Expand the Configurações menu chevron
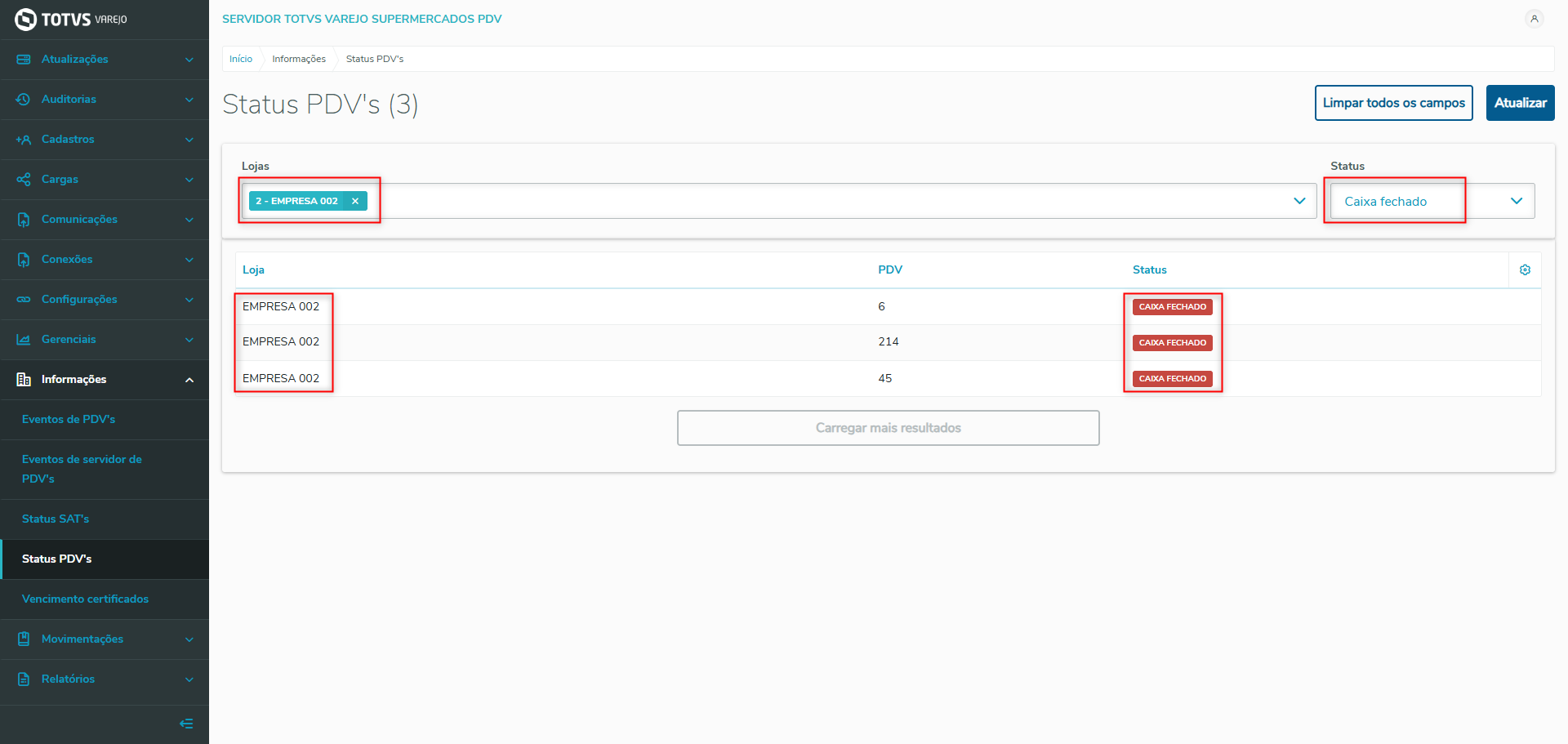Viewport: 1568px width, 744px height. pos(189,300)
